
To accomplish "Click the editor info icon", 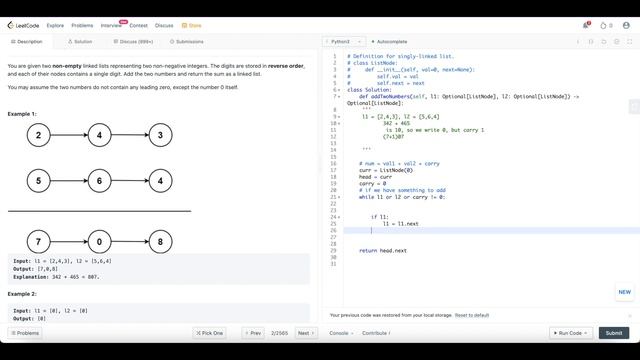I will pos(578,42).
